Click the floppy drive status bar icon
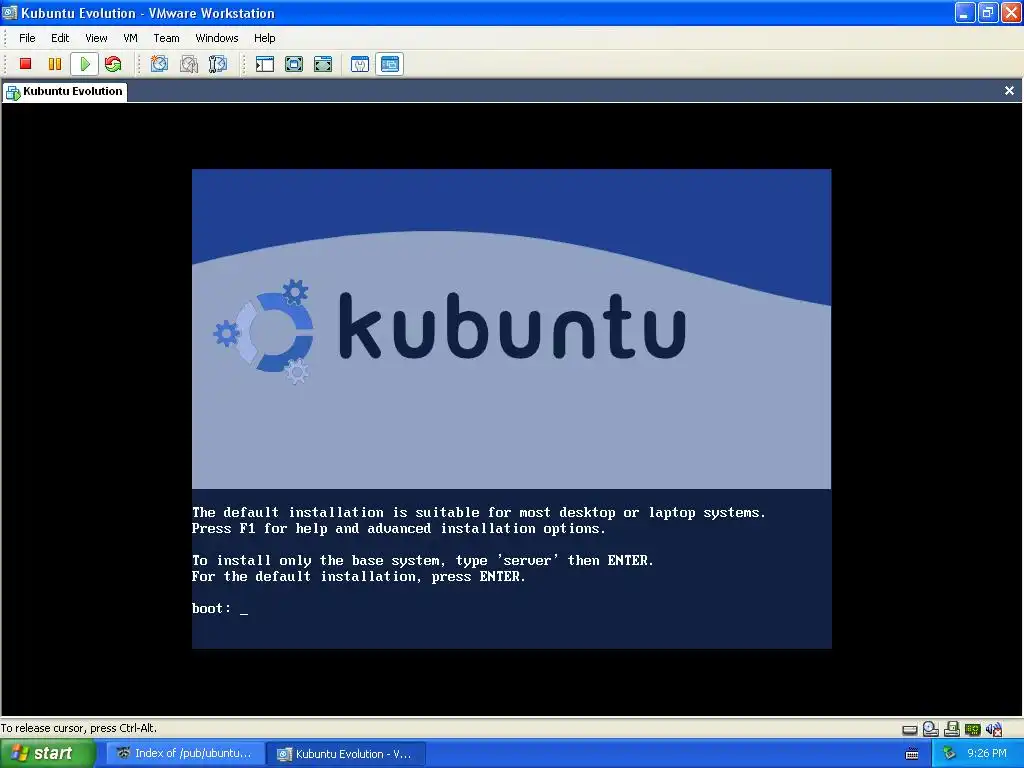 952,729
